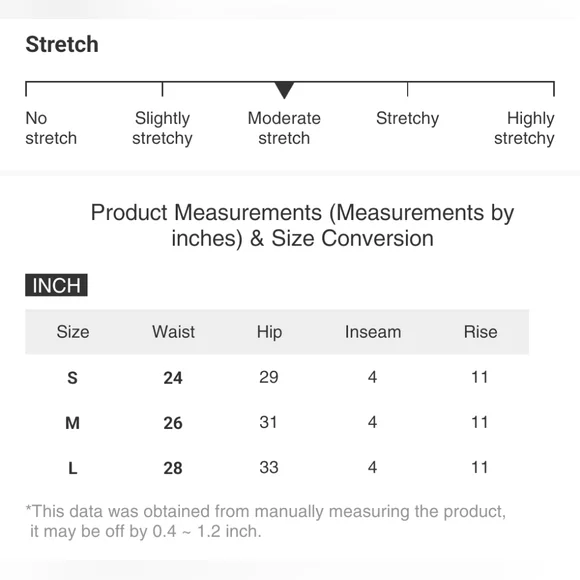Click the No stretch scale label
The height and width of the screenshot is (580, 580).
click(x=51, y=128)
